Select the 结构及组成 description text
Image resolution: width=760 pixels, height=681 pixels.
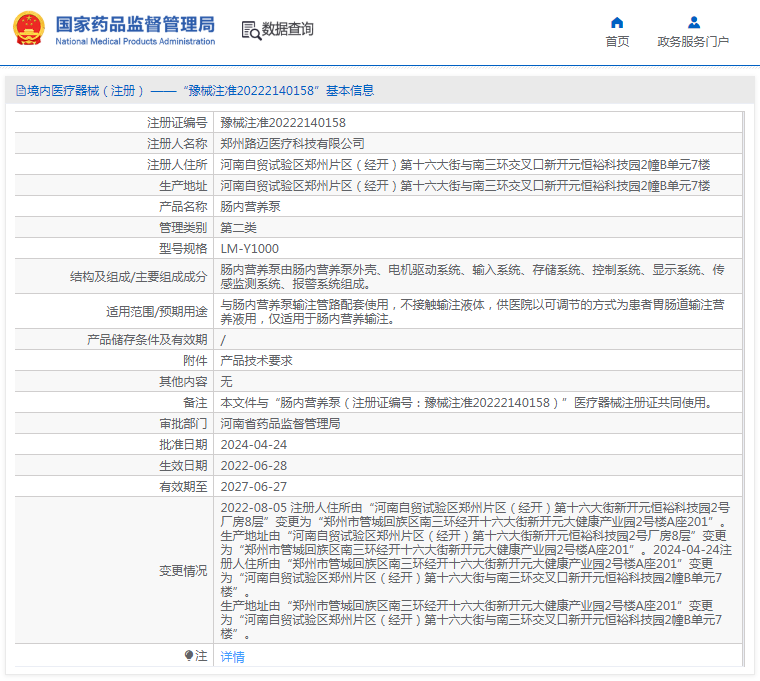click(473, 276)
